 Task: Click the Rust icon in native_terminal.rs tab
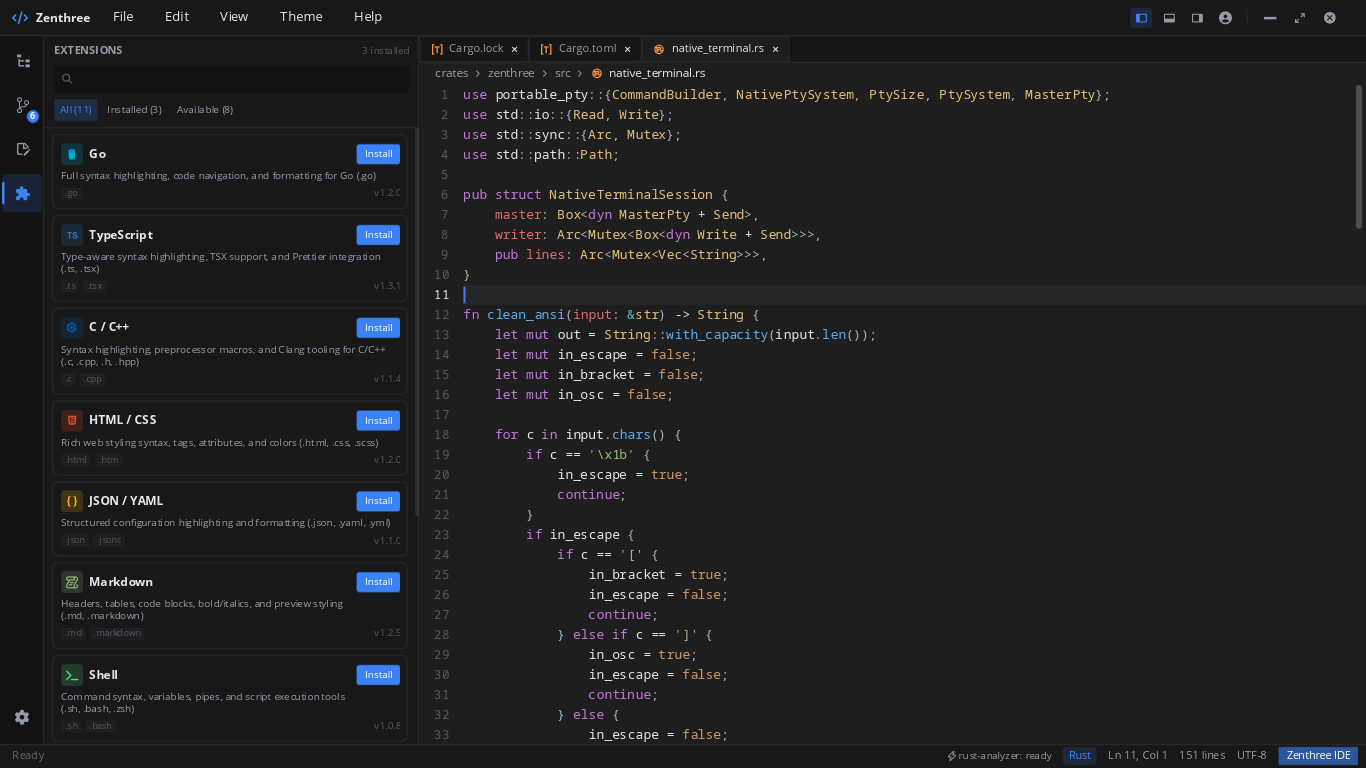coord(658,49)
